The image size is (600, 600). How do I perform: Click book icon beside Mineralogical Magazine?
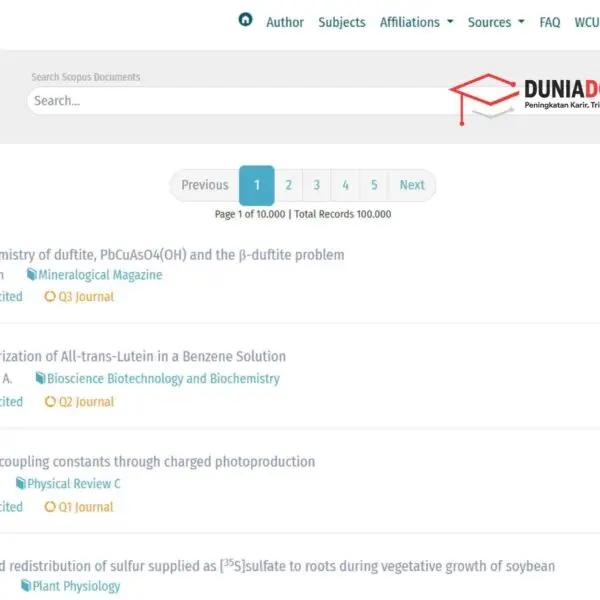(32, 274)
